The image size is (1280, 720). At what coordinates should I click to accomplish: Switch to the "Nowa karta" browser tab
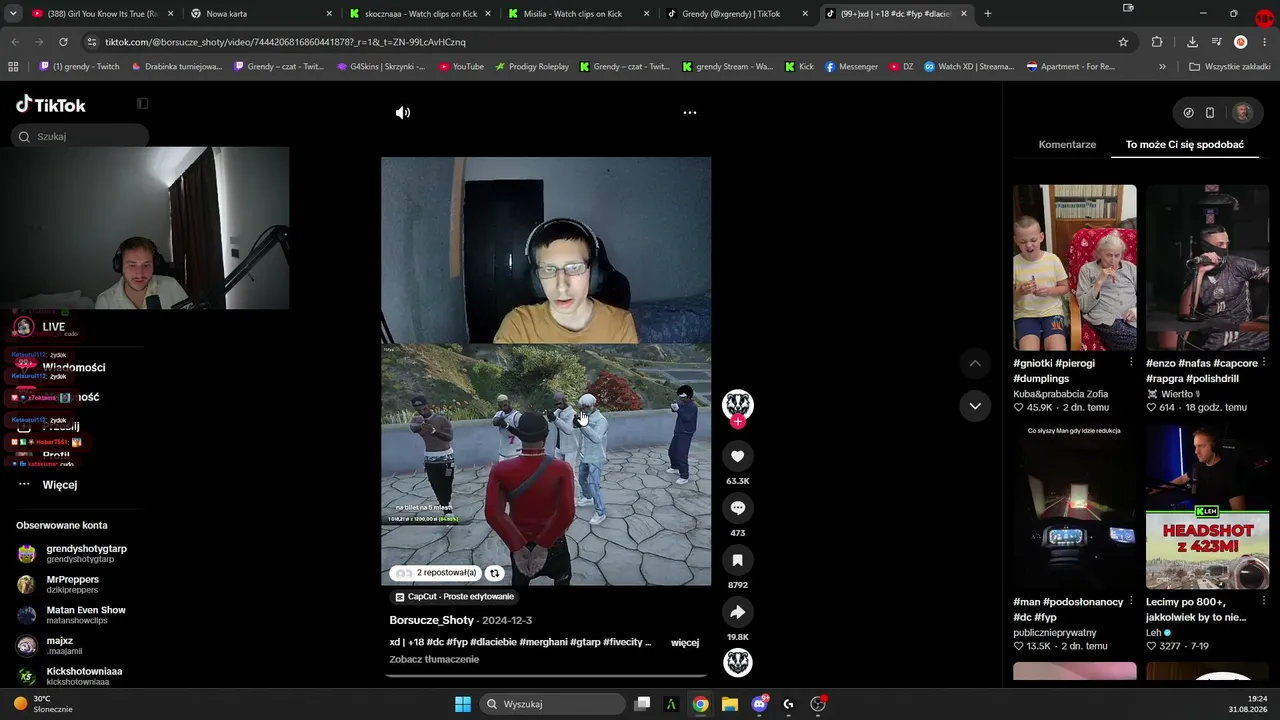tap(261, 14)
